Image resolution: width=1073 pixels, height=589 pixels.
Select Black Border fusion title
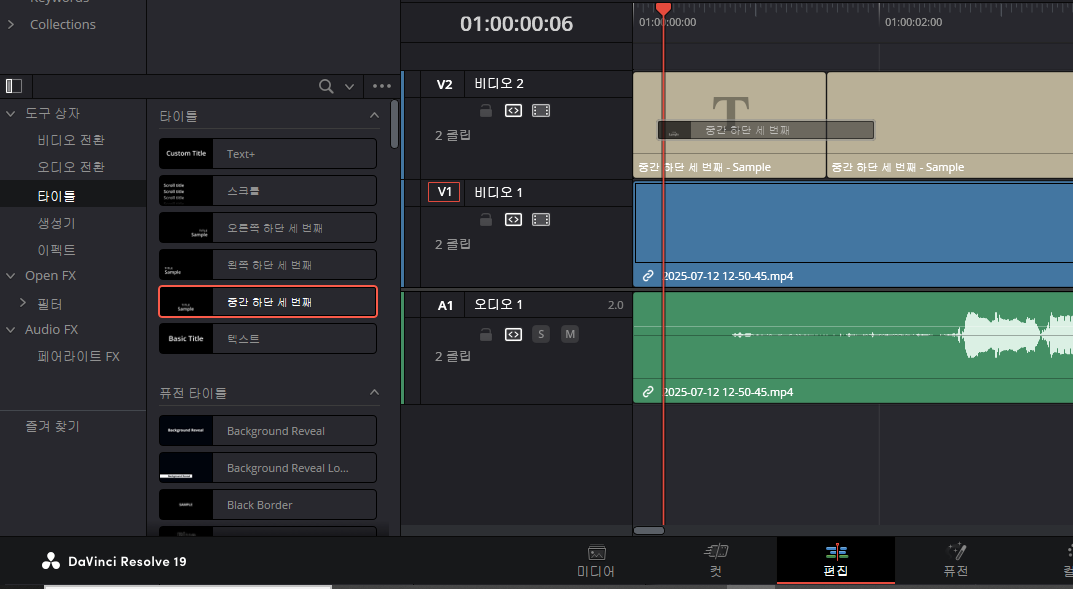coord(268,505)
